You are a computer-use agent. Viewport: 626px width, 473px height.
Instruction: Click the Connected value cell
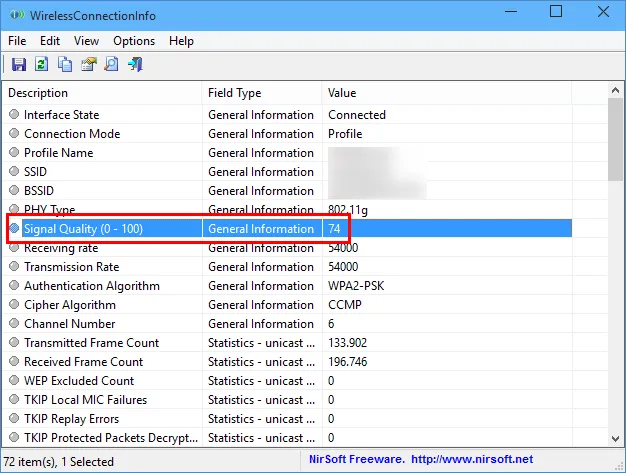pyautogui.click(x=357, y=115)
